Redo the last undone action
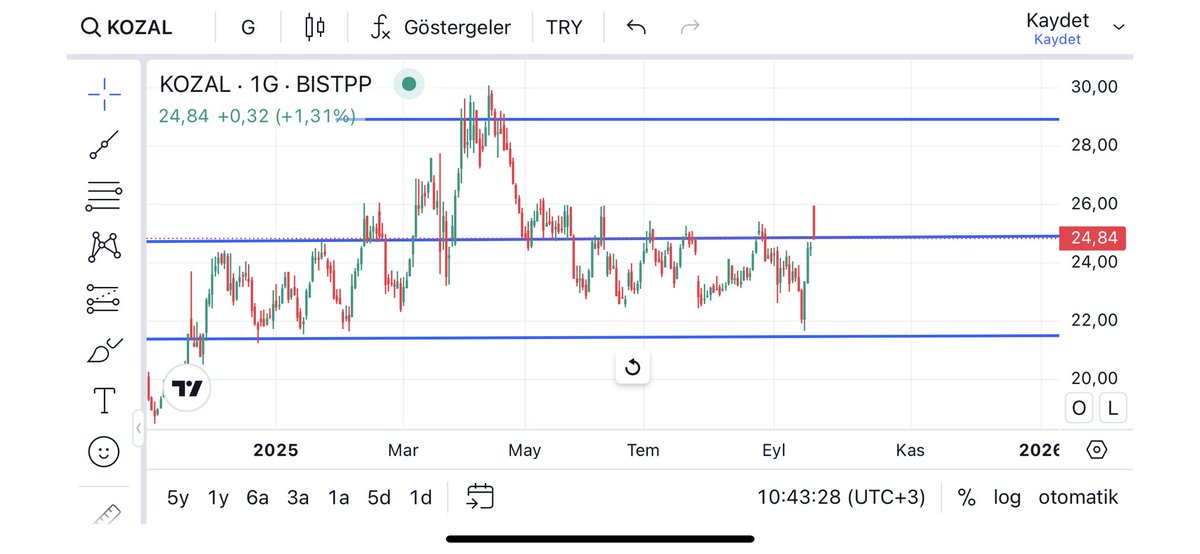This screenshot has height=554, width=1200. 690,27
